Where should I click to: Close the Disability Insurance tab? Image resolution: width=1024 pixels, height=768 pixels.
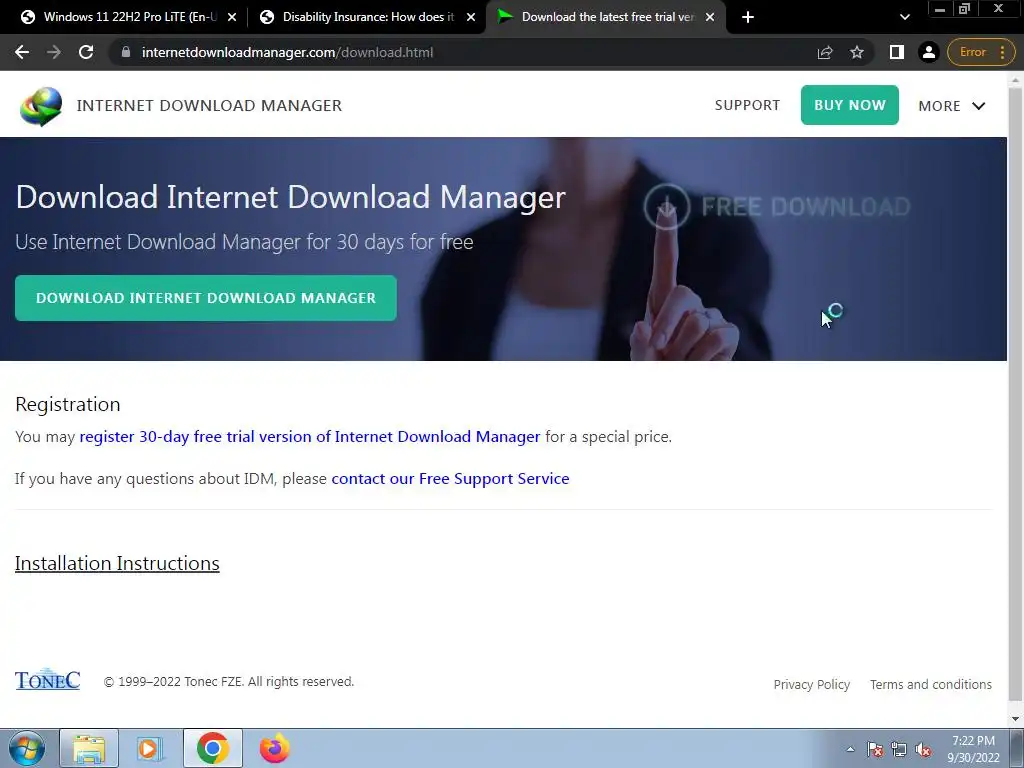tap(471, 17)
